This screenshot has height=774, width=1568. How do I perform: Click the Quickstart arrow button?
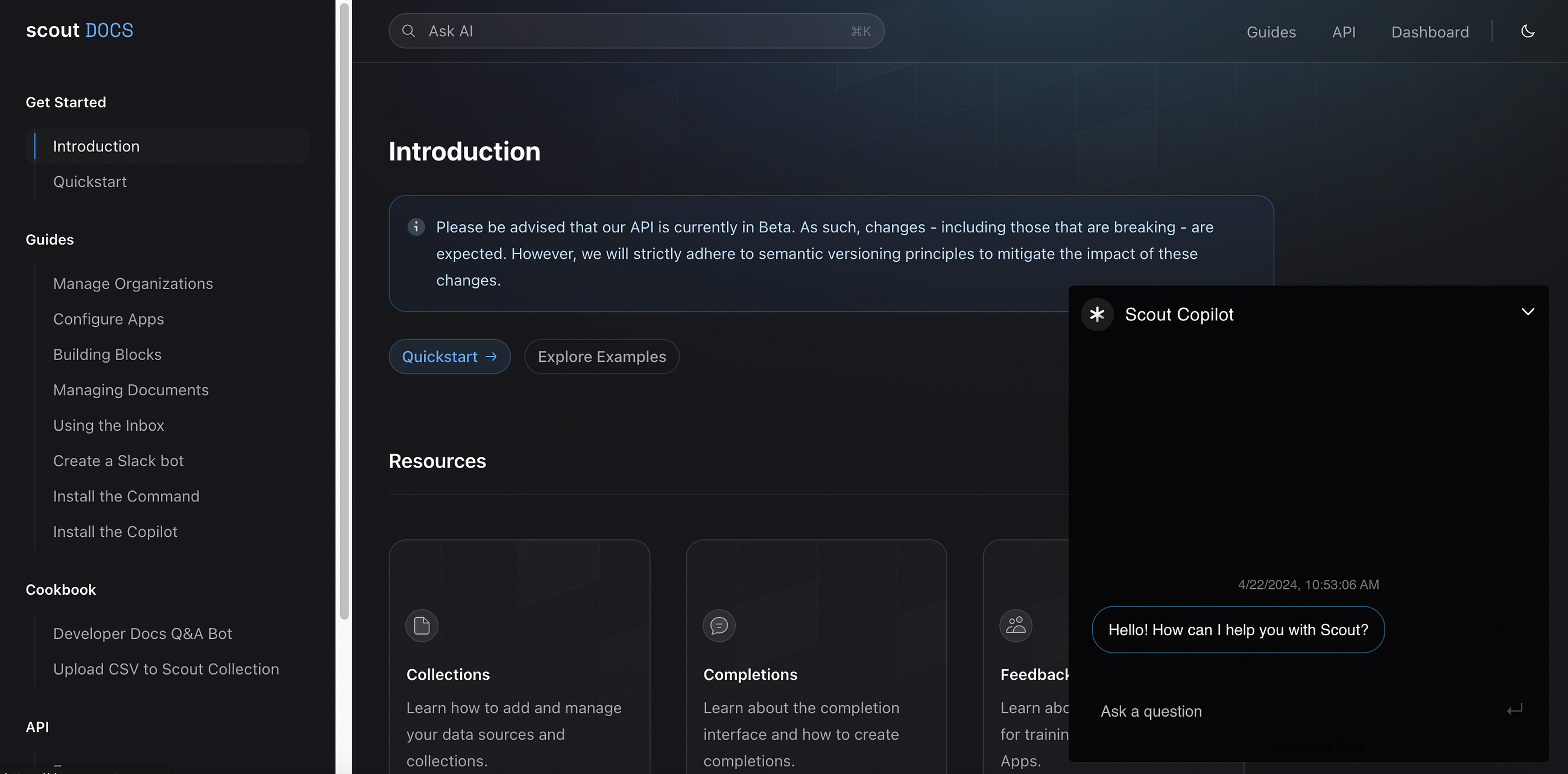coord(449,356)
